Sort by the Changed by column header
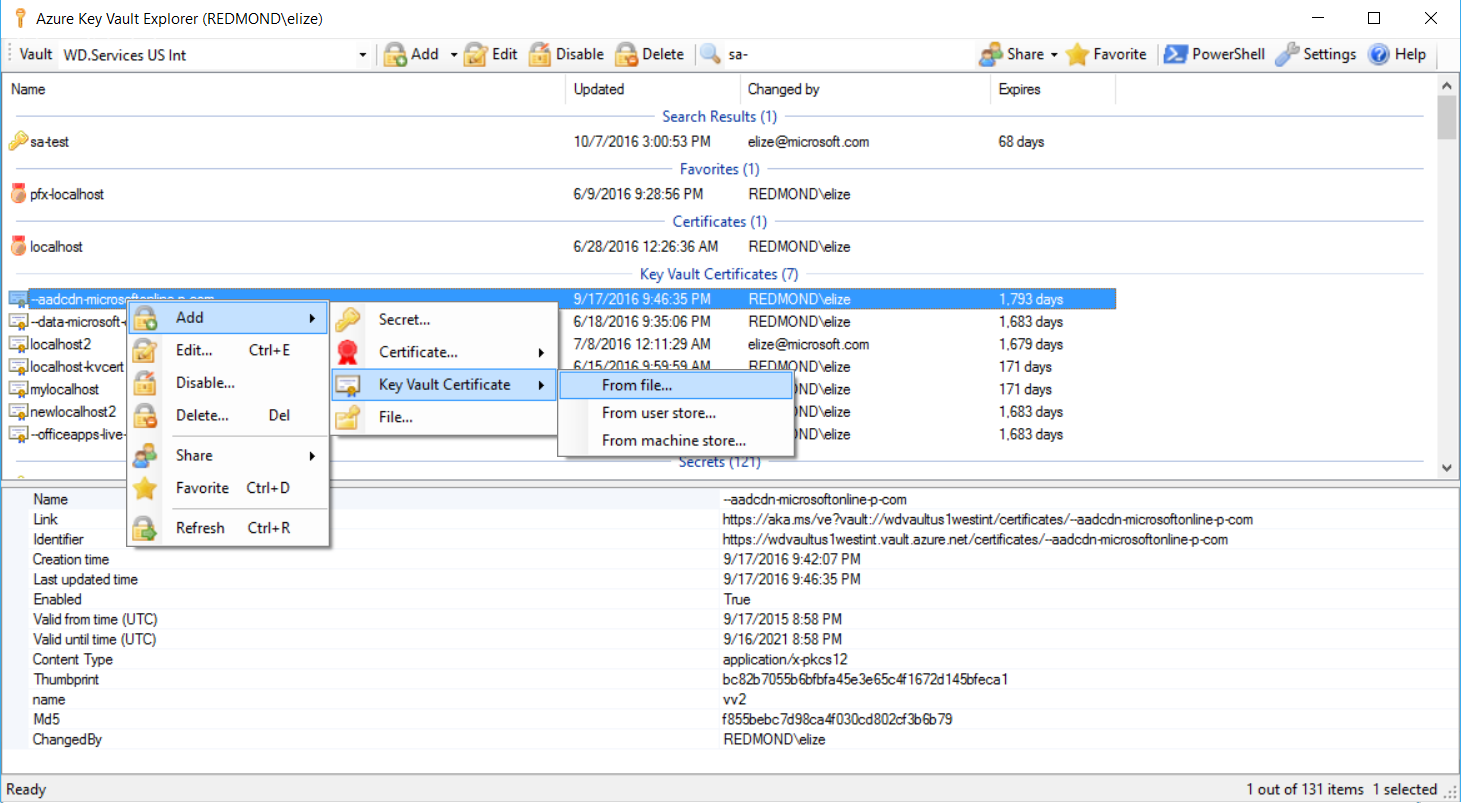 864,89
